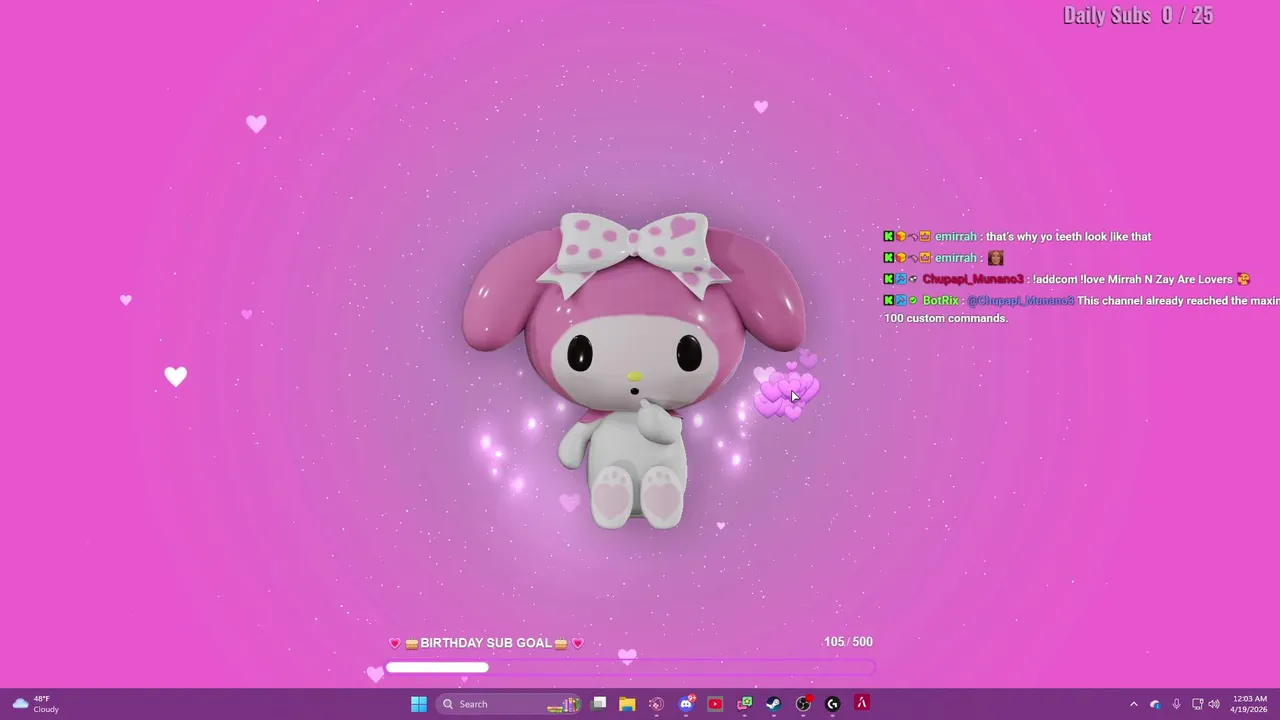
Task: Open the red play-button app icon
Action: [x=715, y=704]
